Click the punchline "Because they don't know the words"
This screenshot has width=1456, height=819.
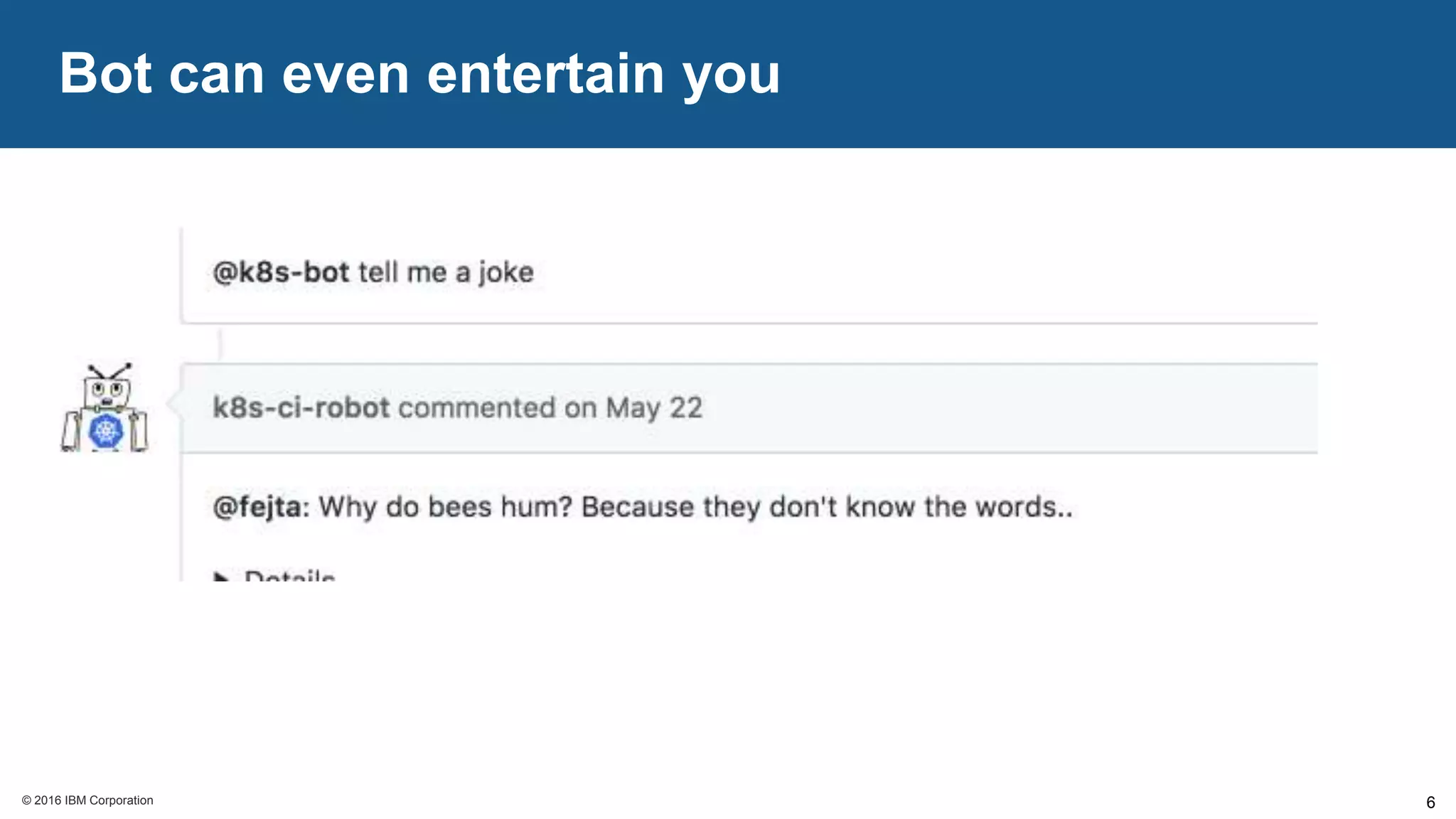(818, 508)
